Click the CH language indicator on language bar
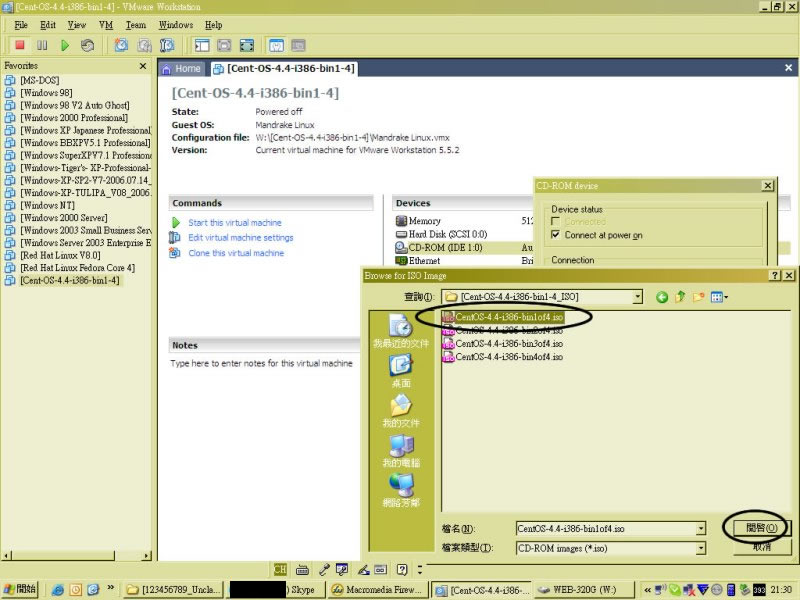The image size is (800, 600). [280, 569]
